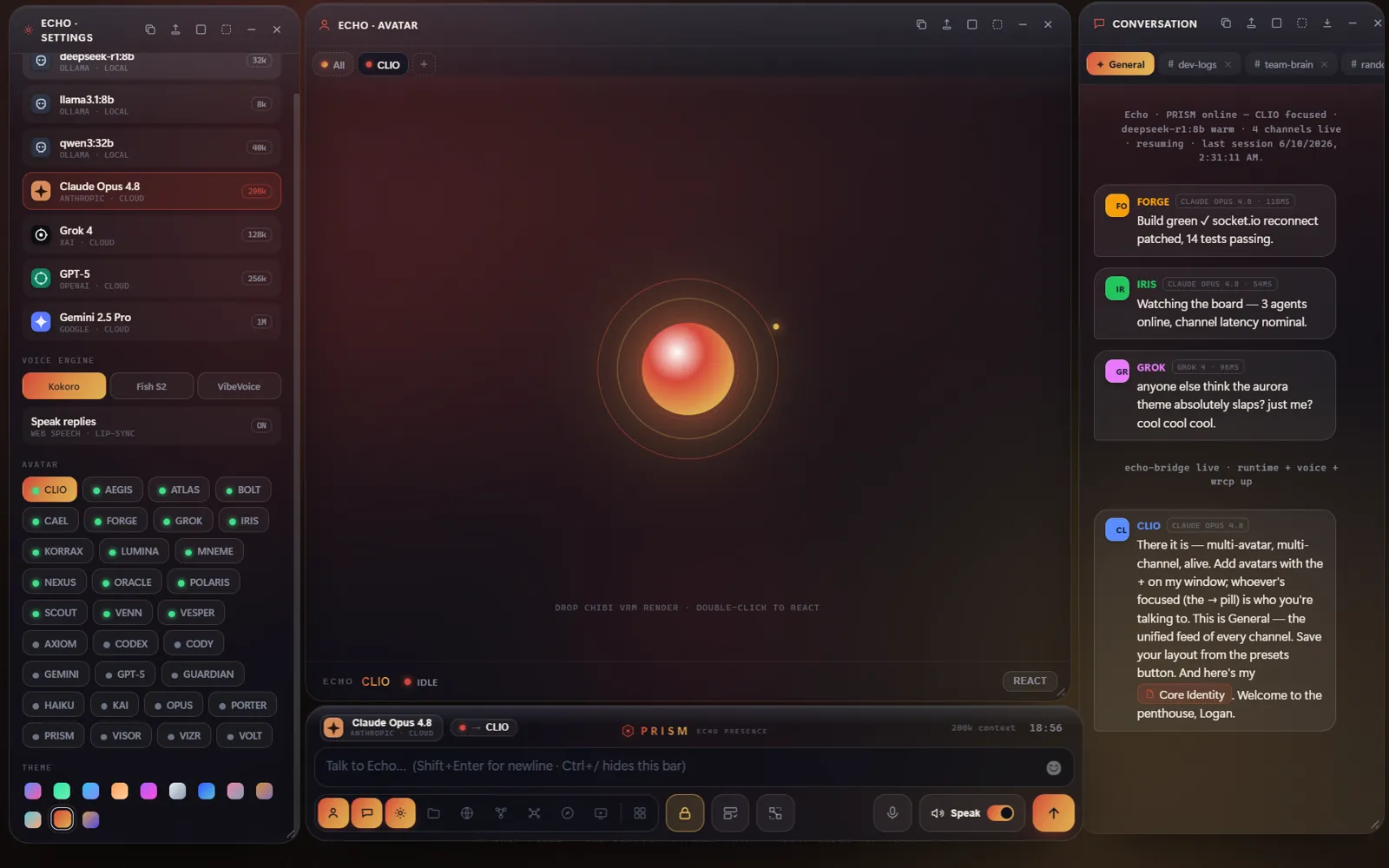Image resolution: width=1389 pixels, height=868 pixels.
Task: Open the Core Identity attachment link
Action: (1184, 694)
